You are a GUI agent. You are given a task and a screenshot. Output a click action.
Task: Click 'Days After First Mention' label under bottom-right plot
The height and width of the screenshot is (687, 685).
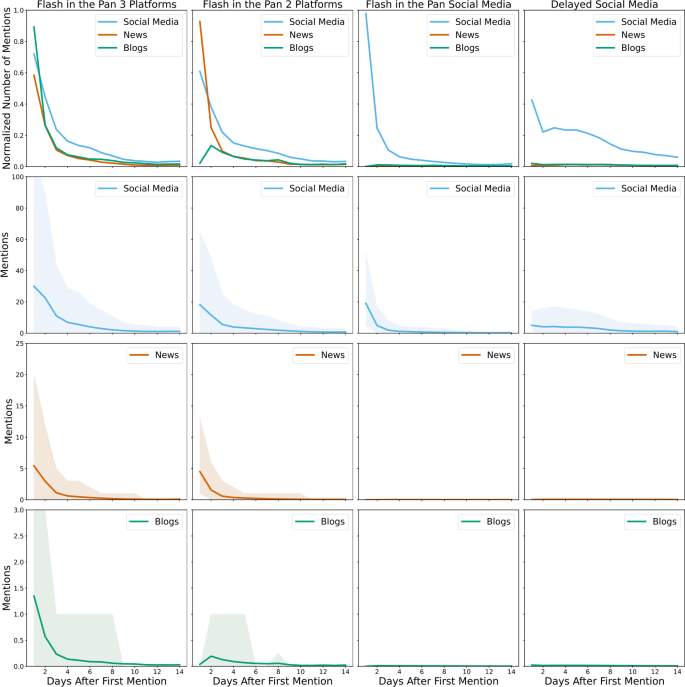pos(601,680)
